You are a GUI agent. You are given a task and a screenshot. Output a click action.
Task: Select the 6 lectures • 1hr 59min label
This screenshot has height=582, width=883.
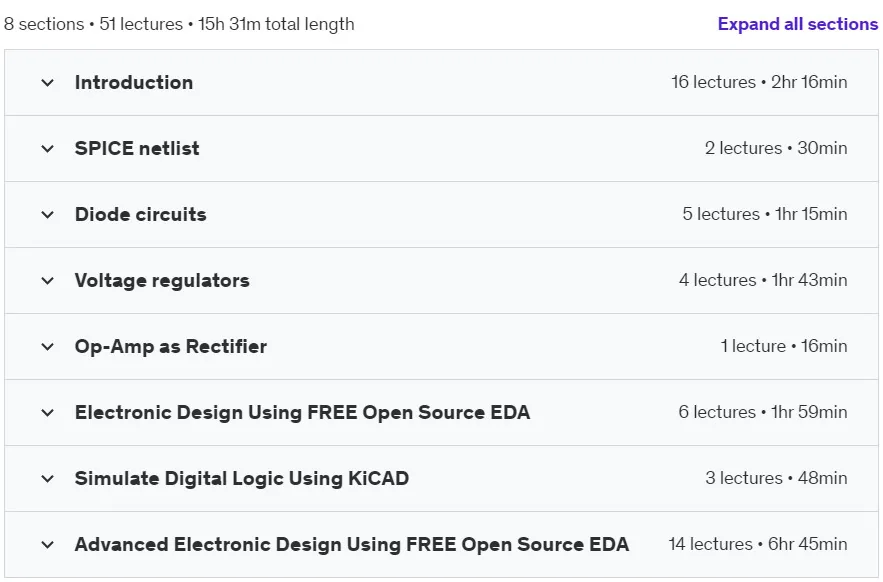click(x=763, y=412)
